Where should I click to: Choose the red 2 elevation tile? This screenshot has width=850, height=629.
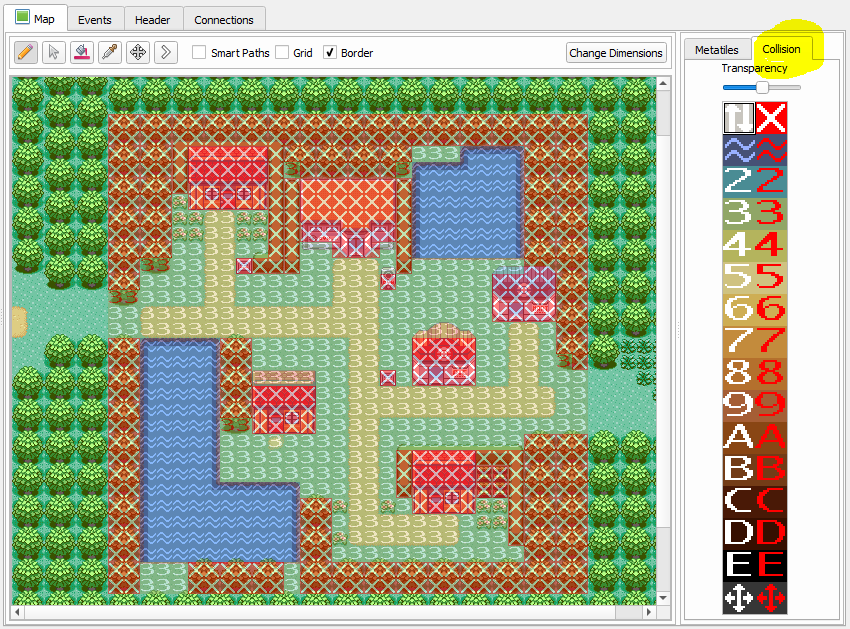771,181
